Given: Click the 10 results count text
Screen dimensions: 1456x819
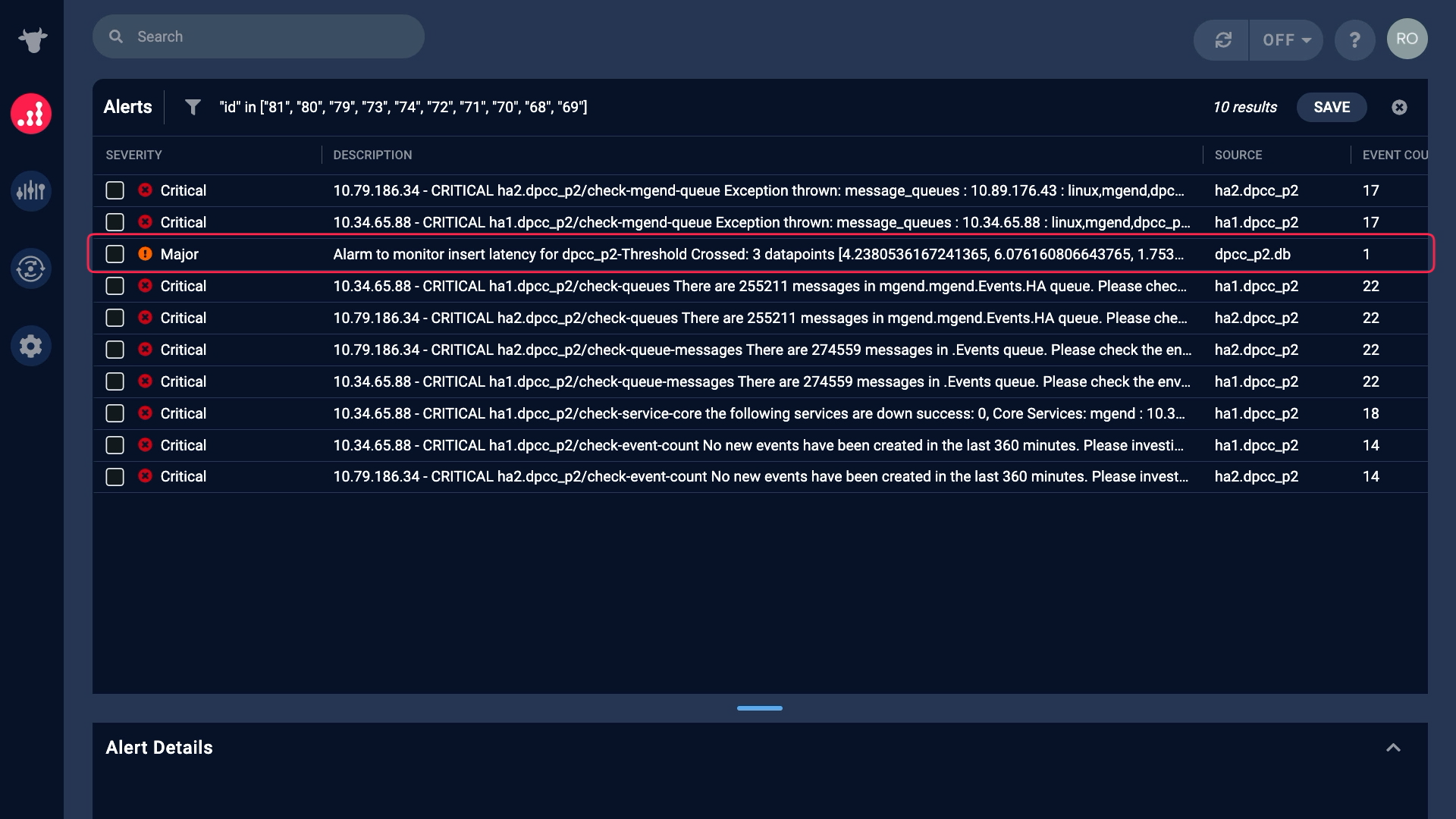Looking at the screenshot, I should click(1244, 107).
